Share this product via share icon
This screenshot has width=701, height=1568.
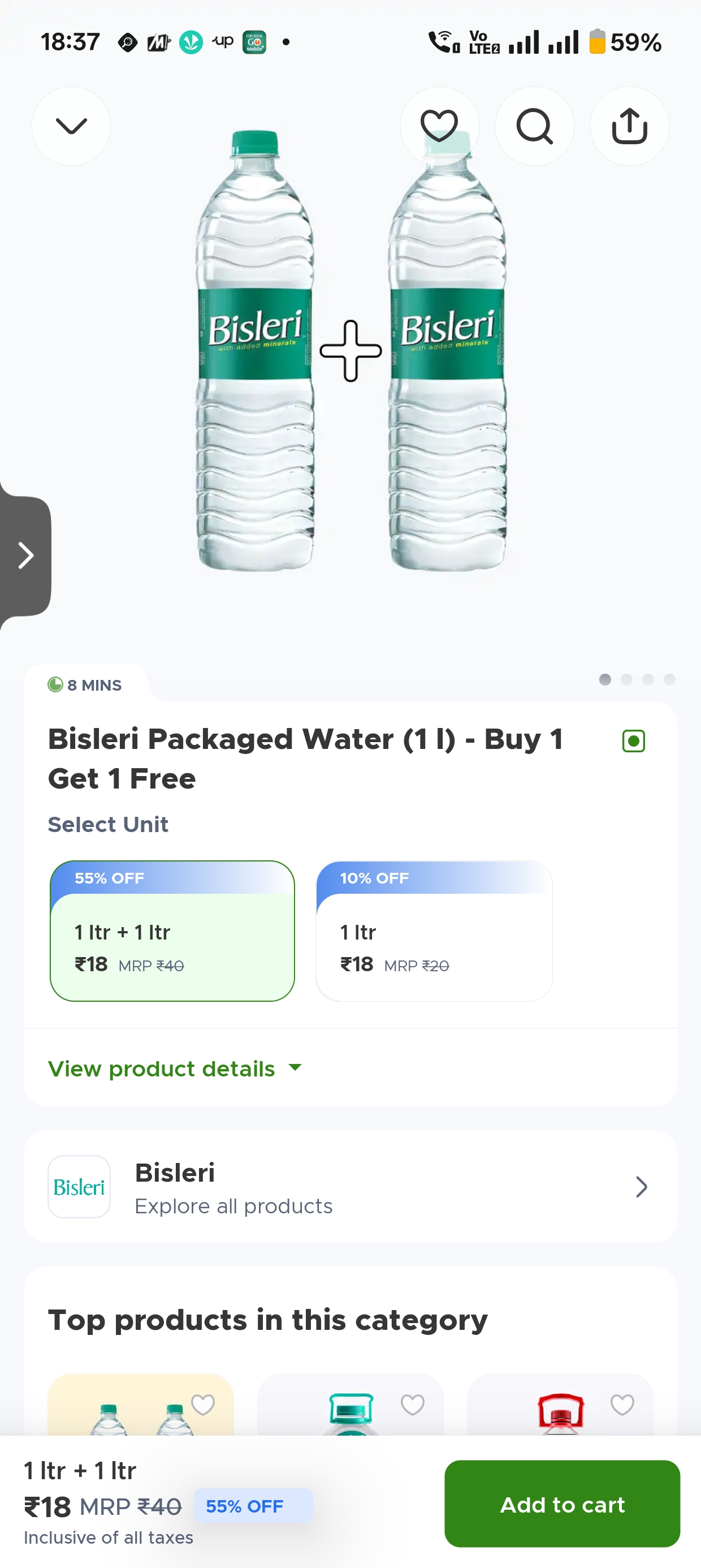tap(629, 126)
